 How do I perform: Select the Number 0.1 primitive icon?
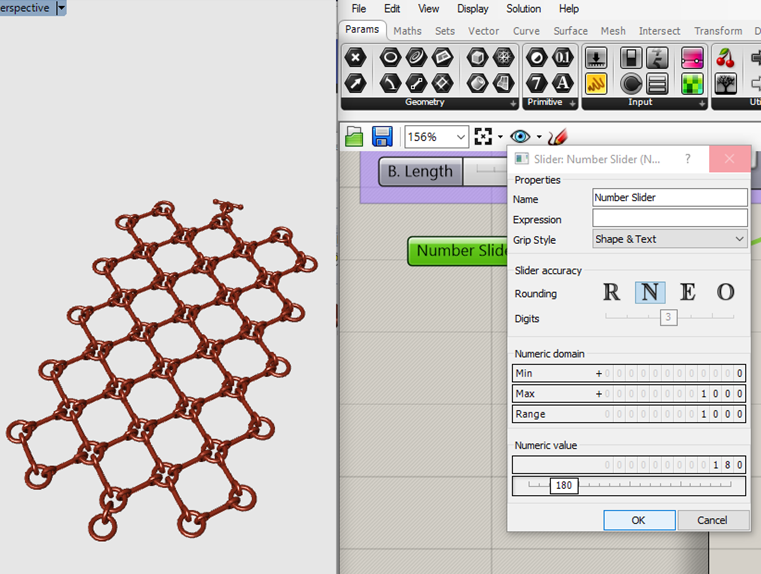tap(562, 58)
